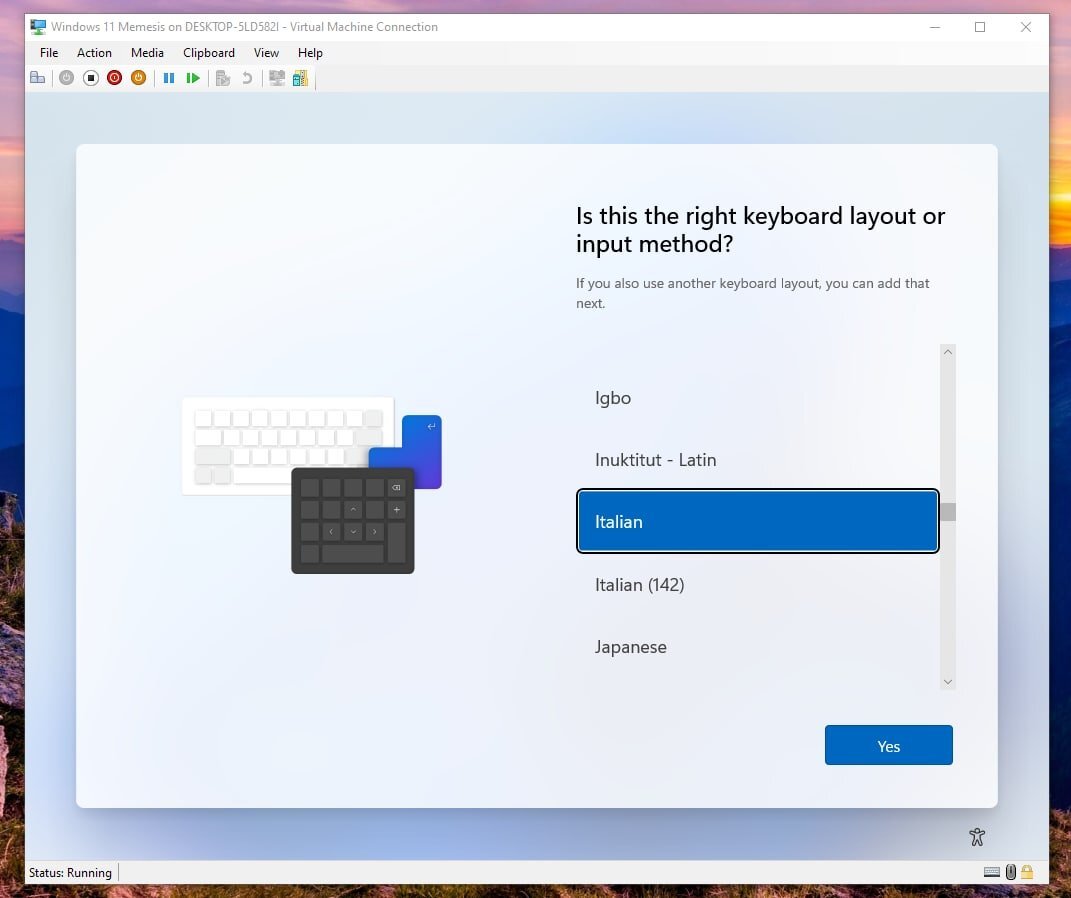
Task: Select the Inuktitut - Latin layout
Action: pos(757,460)
